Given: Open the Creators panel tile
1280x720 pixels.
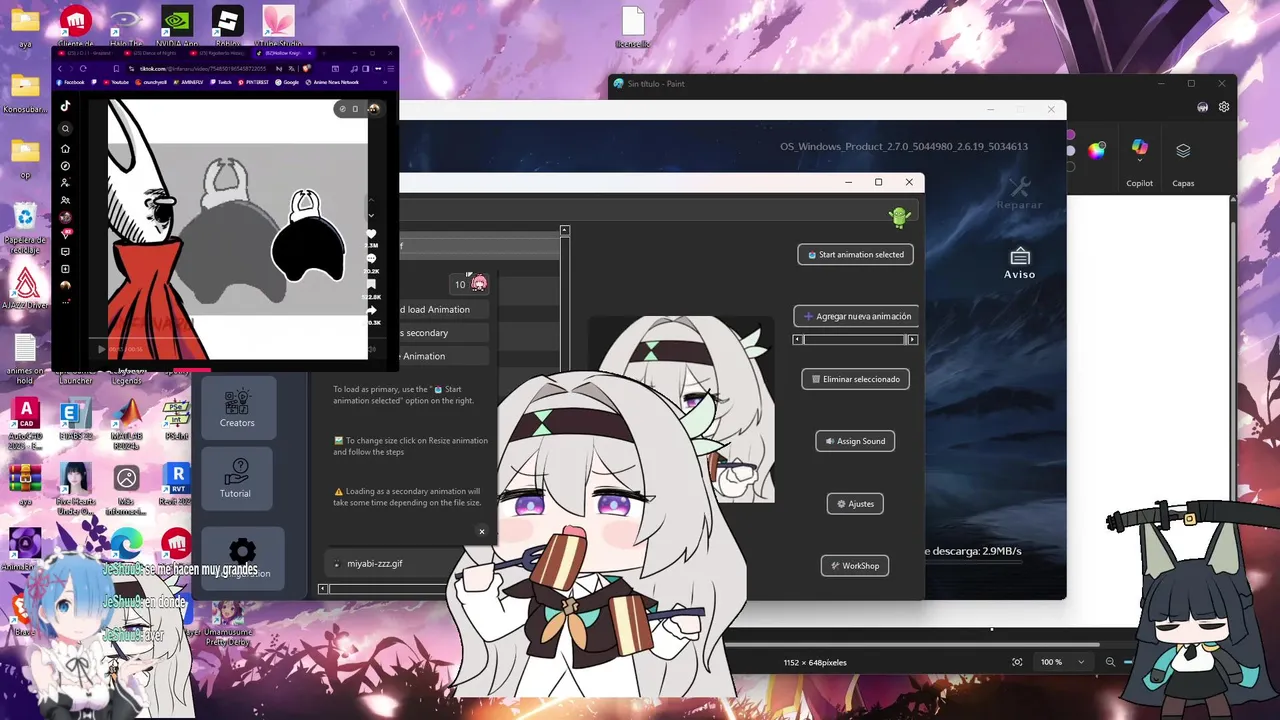Looking at the screenshot, I should [x=237, y=407].
